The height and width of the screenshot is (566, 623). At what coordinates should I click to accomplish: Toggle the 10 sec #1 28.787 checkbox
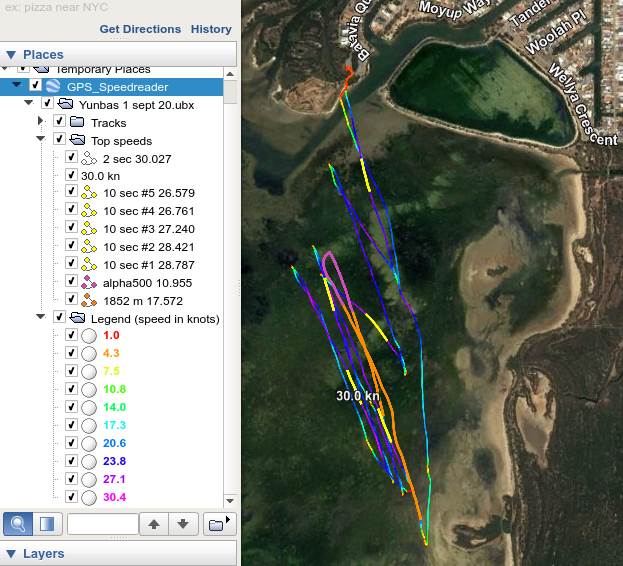point(71,264)
